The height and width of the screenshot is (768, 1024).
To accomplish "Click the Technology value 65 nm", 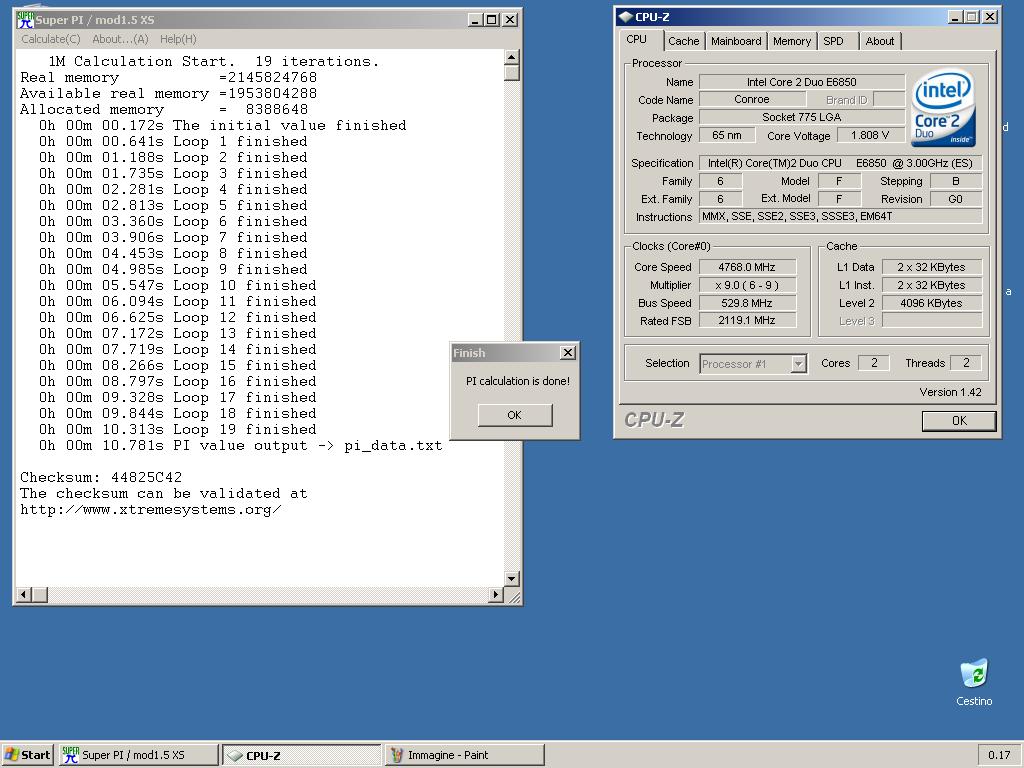I will point(727,135).
